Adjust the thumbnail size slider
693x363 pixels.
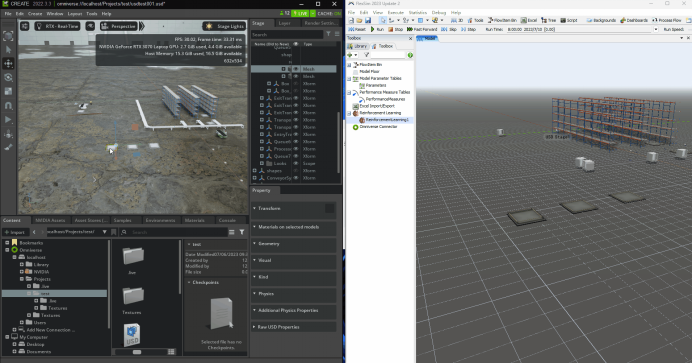coord(137,352)
